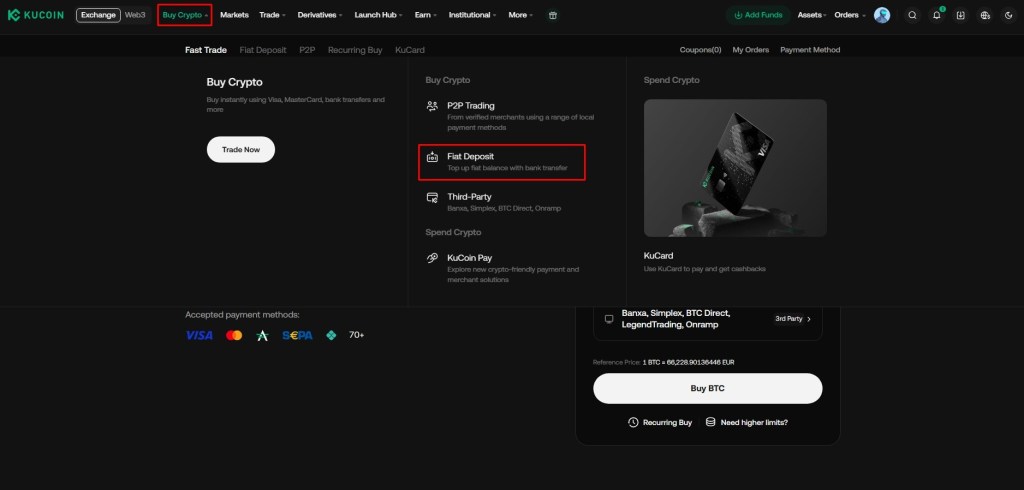Open the user profile avatar
The height and width of the screenshot is (490, 1024).
pos(882,15)
